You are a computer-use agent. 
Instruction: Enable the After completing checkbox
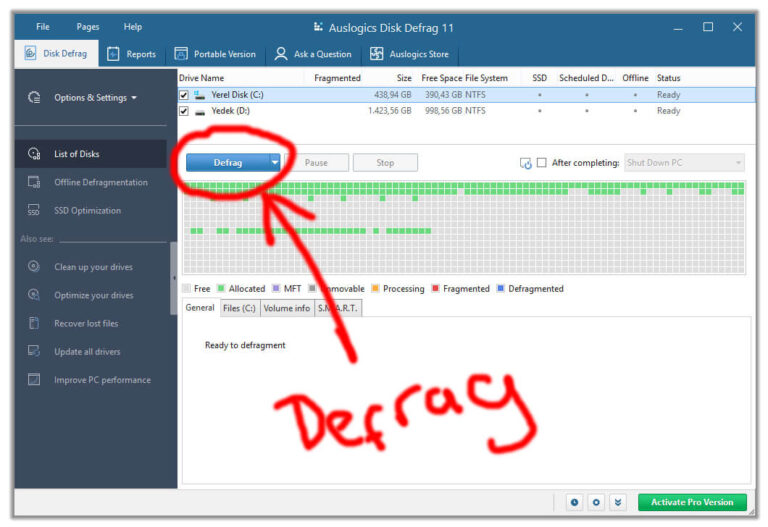(542, 163)
